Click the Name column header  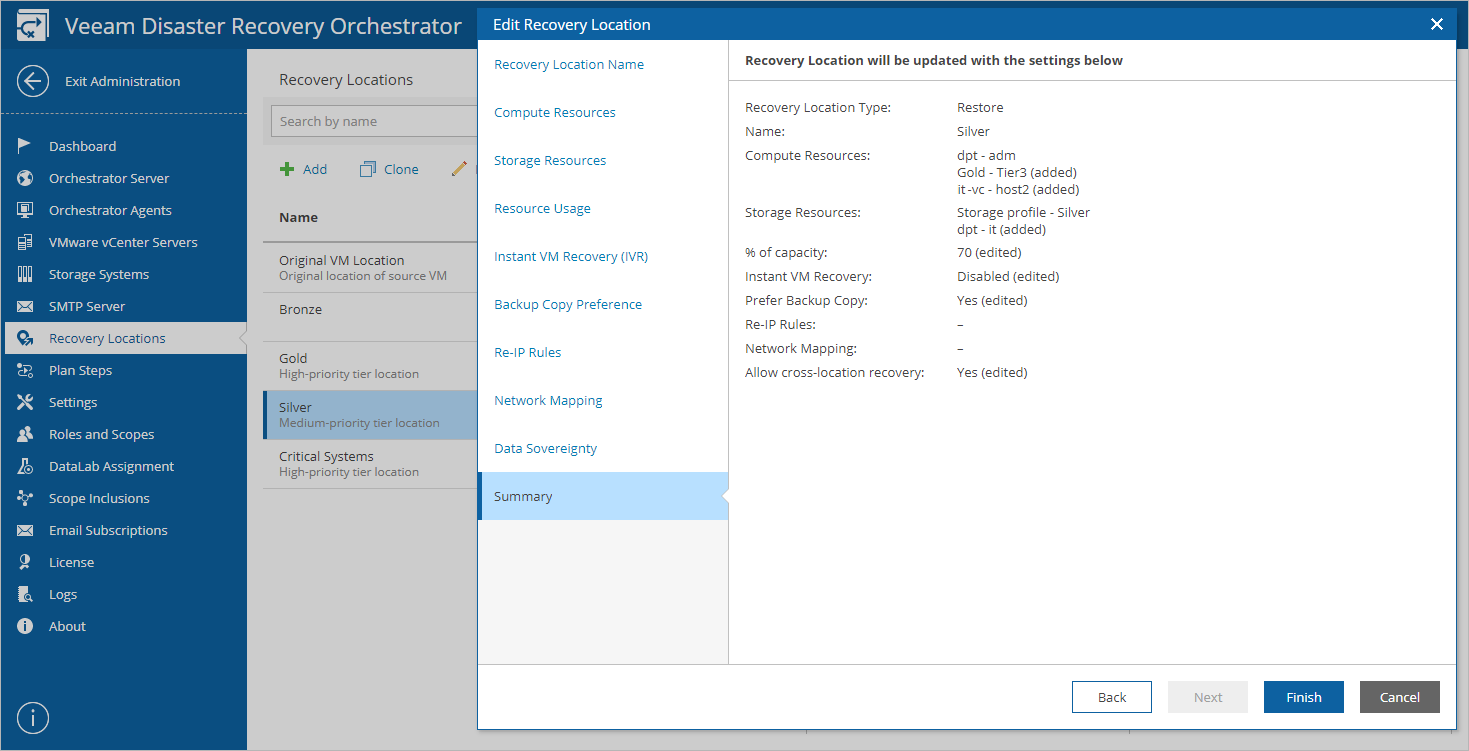coord(298,217)
